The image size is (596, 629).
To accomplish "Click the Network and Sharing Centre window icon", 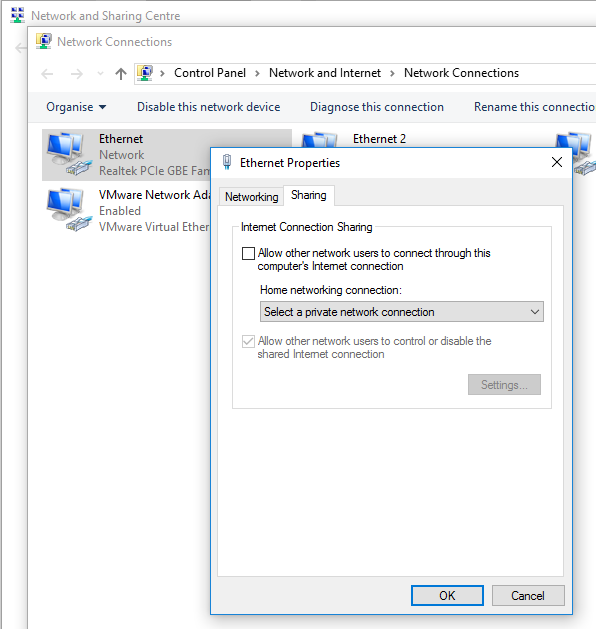I will tap(18, 15).
